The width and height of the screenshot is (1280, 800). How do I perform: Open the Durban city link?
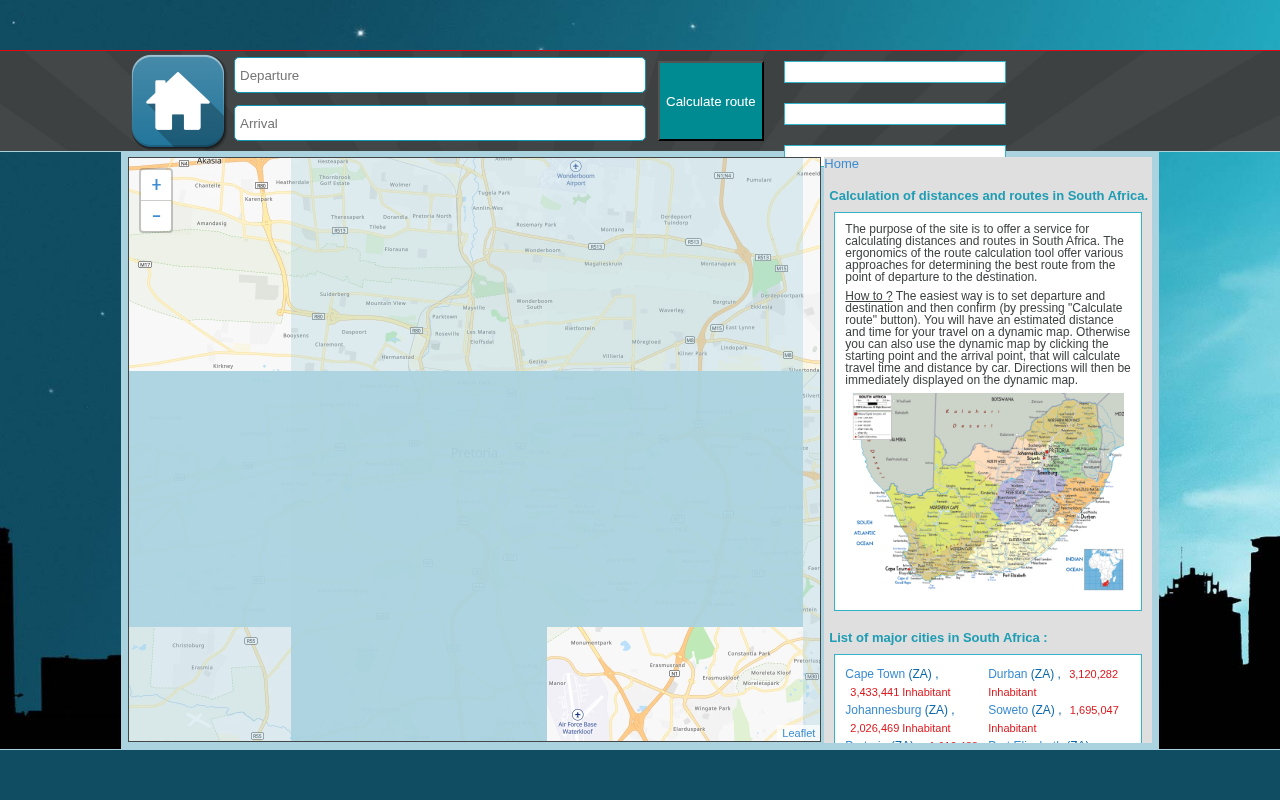pos(1007,674)
